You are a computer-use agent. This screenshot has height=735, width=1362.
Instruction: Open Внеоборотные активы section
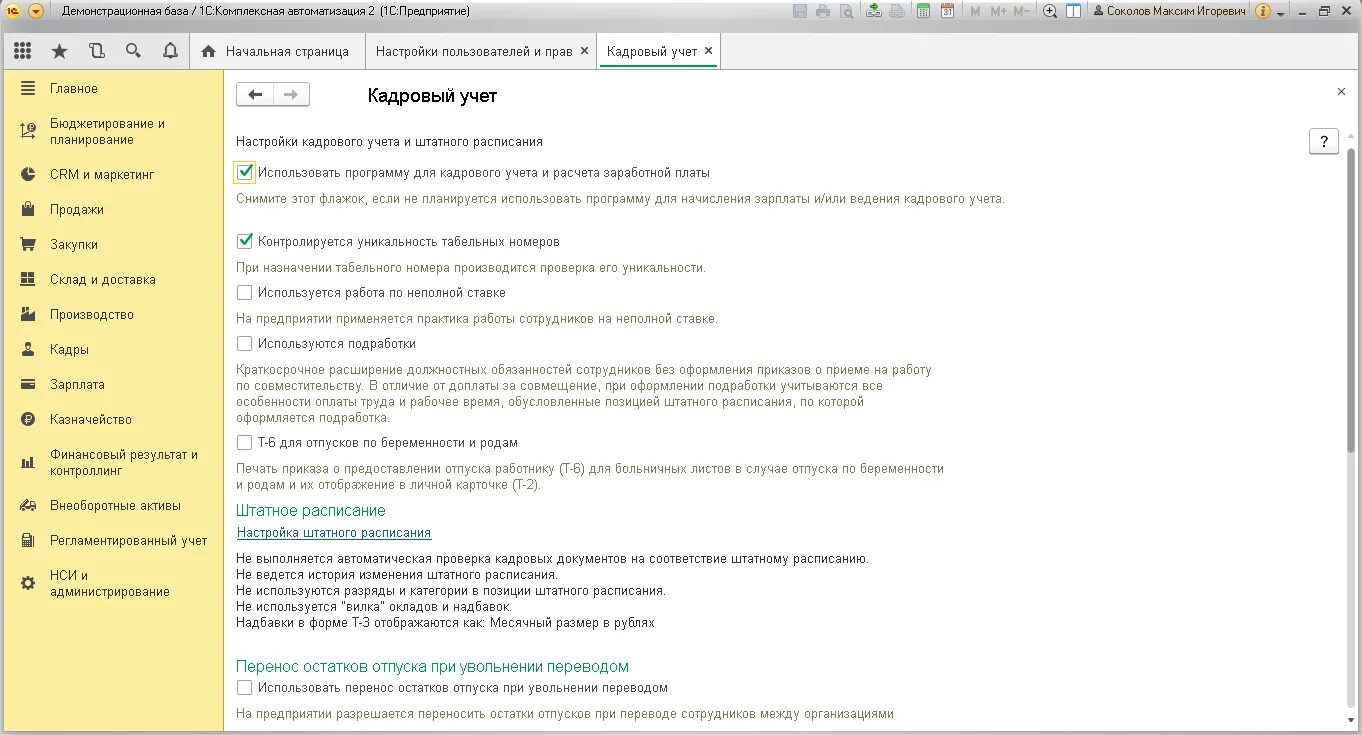113,505
